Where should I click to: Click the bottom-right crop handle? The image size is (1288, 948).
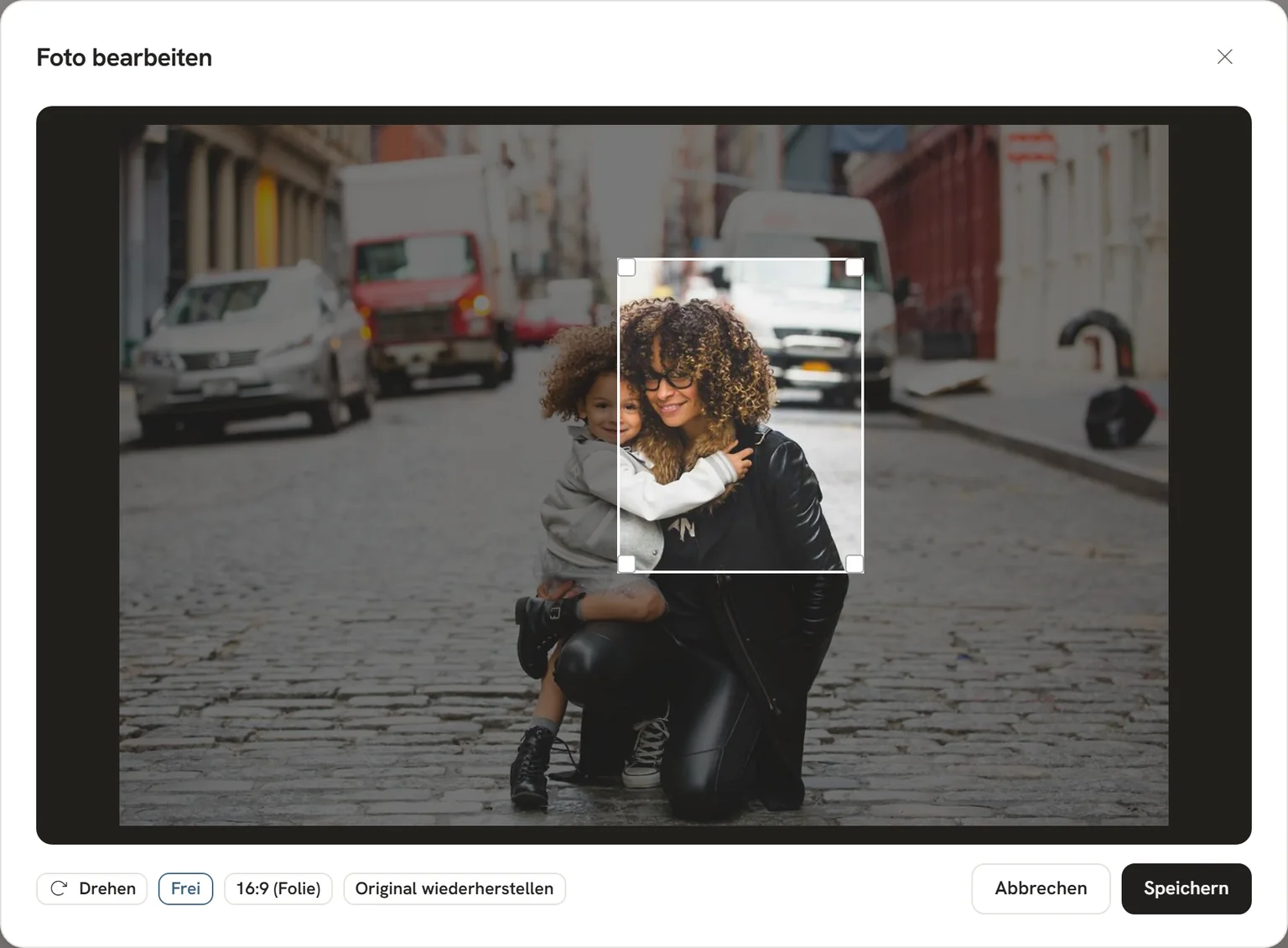click(854, 564)
